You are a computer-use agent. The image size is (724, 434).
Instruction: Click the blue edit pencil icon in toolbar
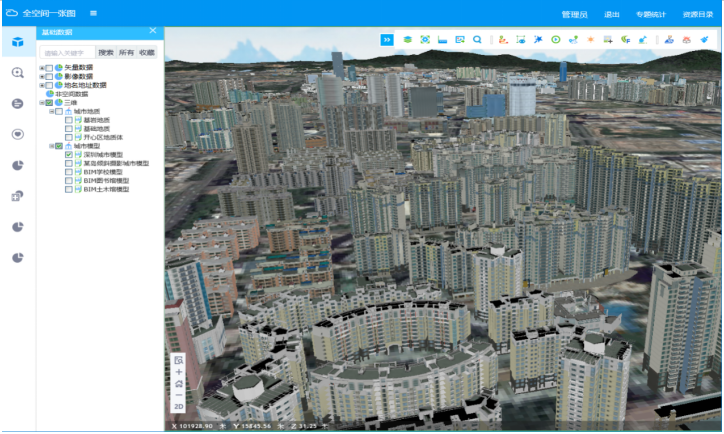(x=643, y=40)
